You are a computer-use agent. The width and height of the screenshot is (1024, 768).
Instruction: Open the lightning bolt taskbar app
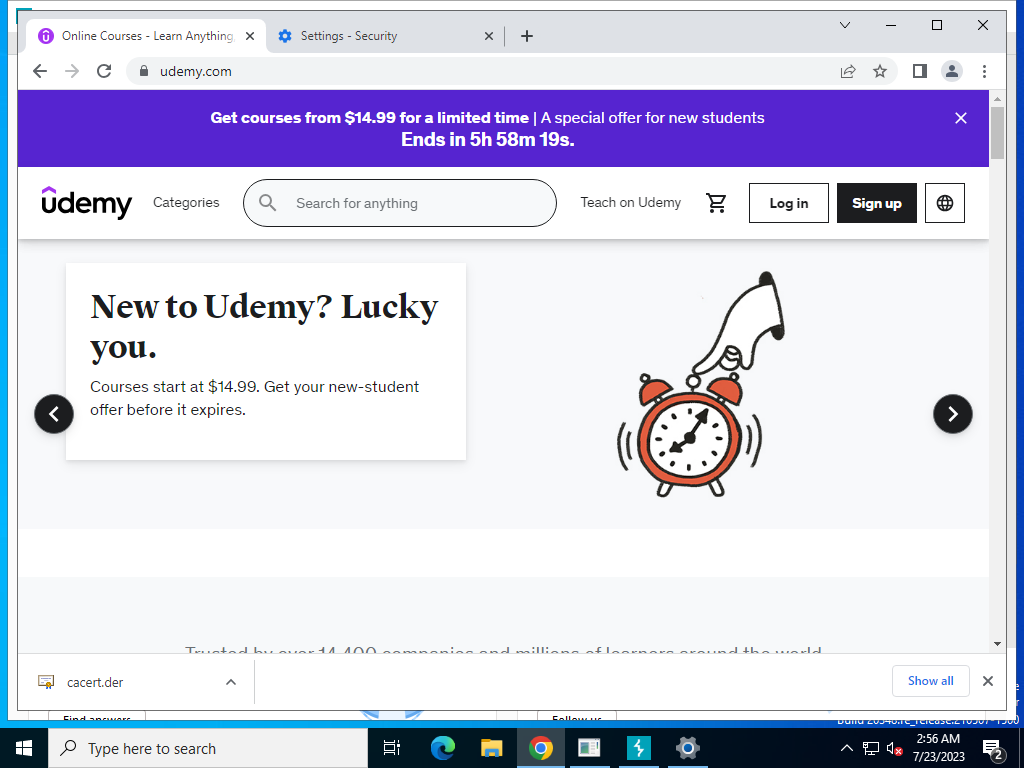point(638,748)
